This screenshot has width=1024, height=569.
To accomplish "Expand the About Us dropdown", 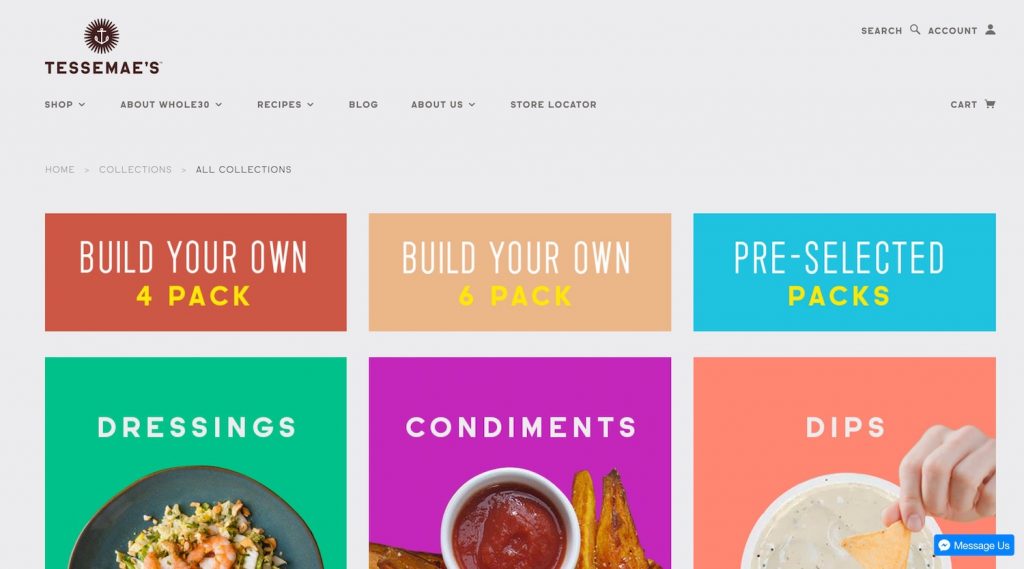I will (443, 105).
